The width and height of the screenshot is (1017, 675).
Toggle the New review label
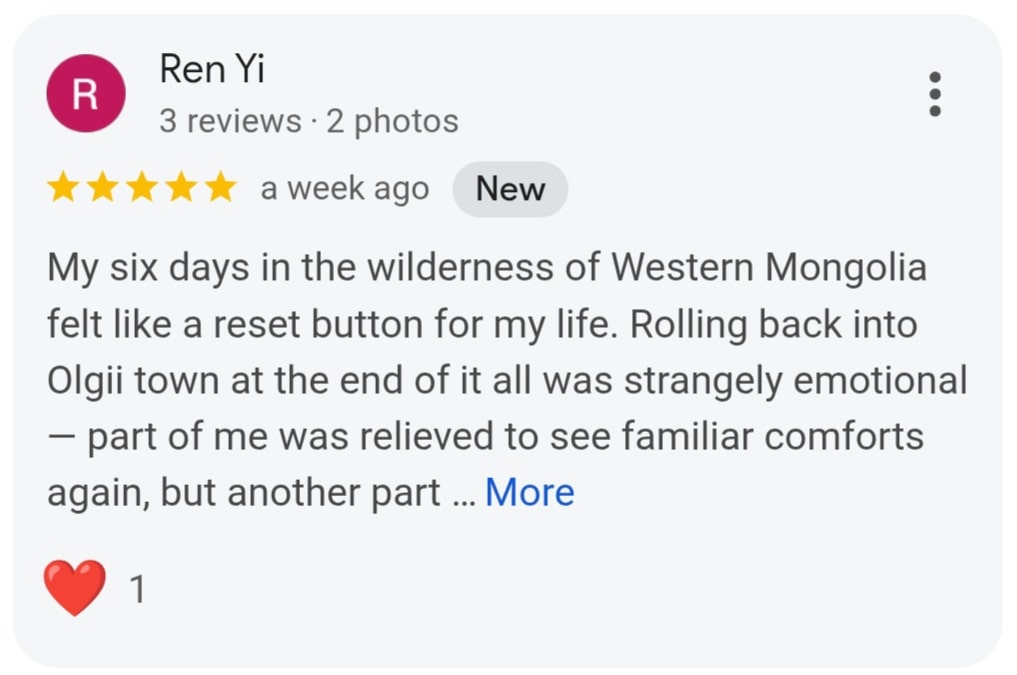click(510, 188)
